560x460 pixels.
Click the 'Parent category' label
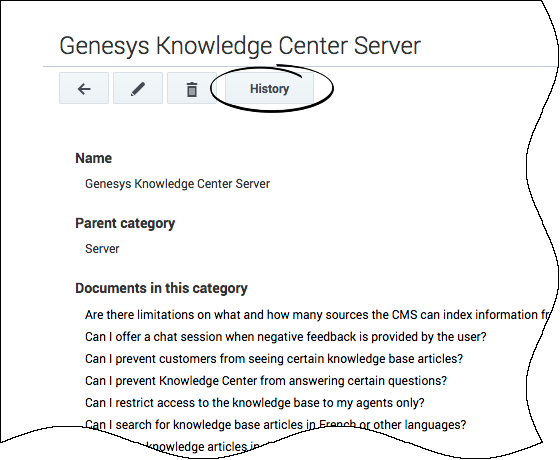click(x=125, y=224)
